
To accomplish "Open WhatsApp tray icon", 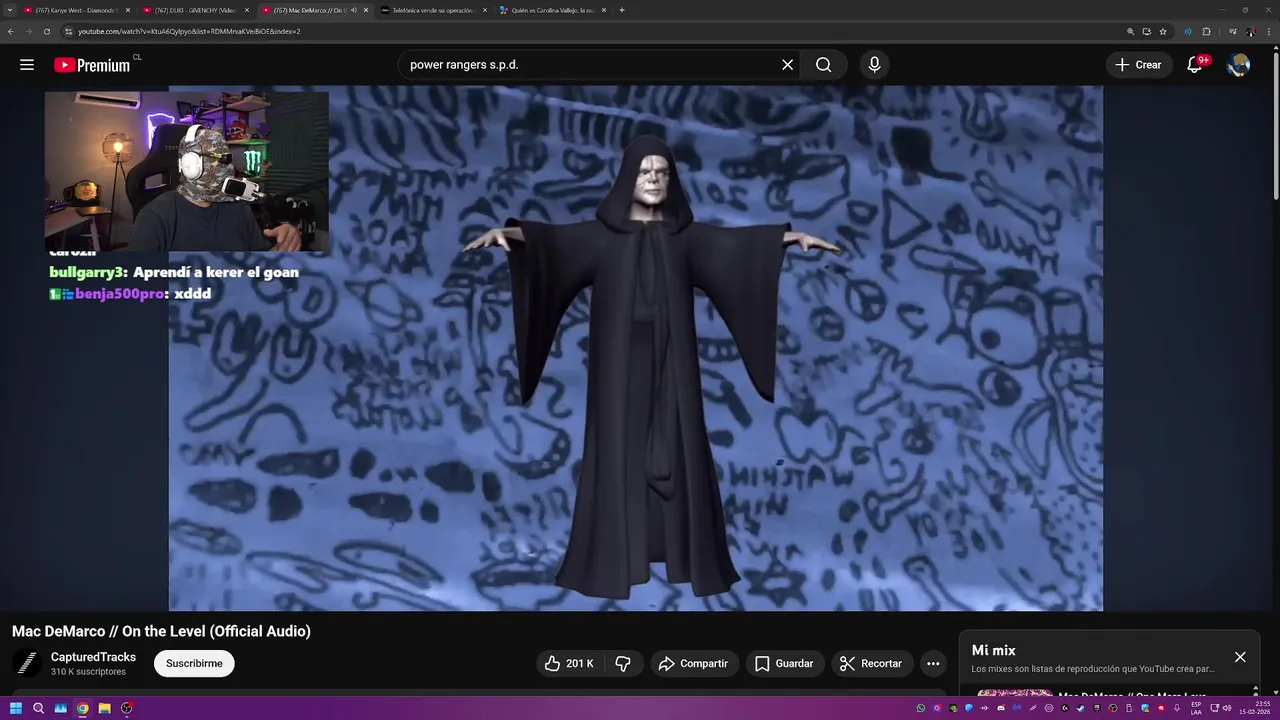I will pos(921,708).
